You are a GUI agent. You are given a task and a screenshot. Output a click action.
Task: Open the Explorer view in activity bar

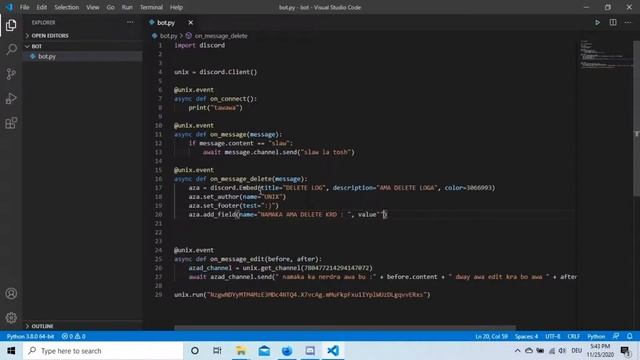tap(11, 25)
